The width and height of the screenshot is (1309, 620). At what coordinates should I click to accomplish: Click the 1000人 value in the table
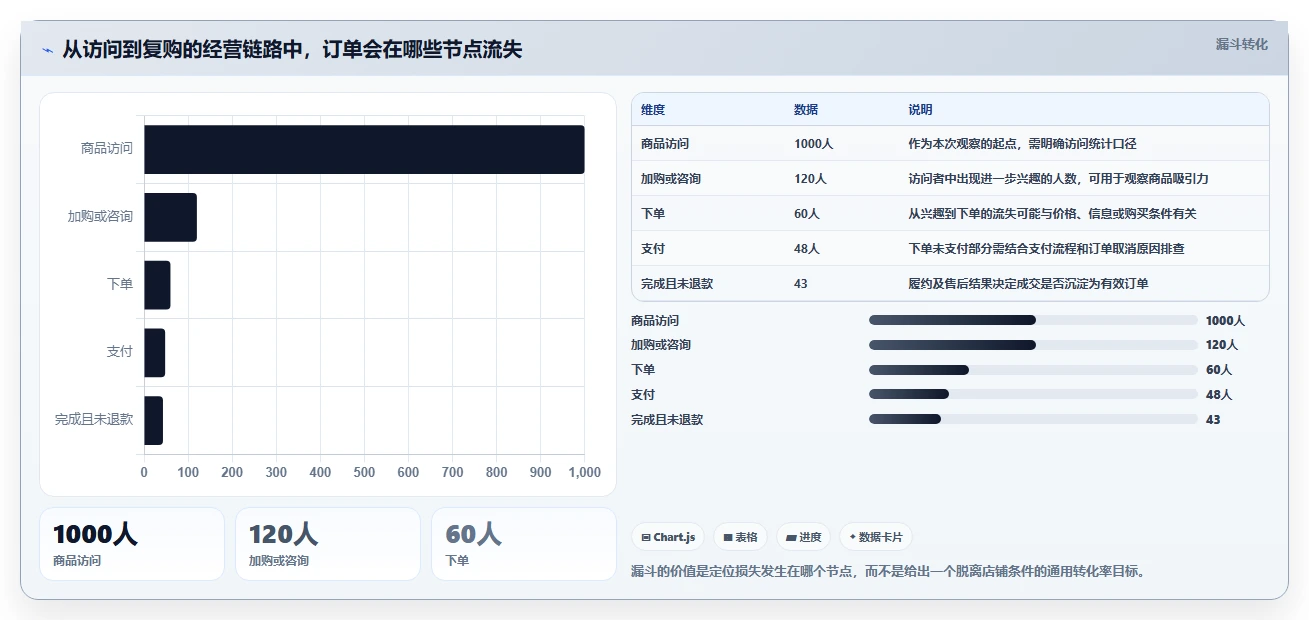click(x=813, y=144)
